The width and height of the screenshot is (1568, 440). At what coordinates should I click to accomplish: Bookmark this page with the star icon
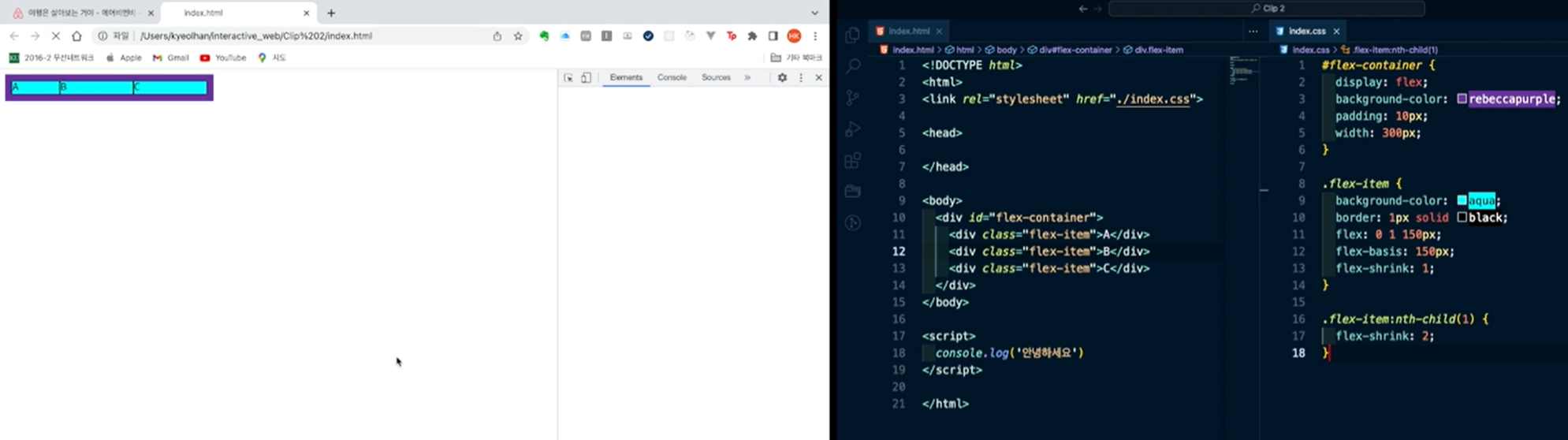click(518, 35)
